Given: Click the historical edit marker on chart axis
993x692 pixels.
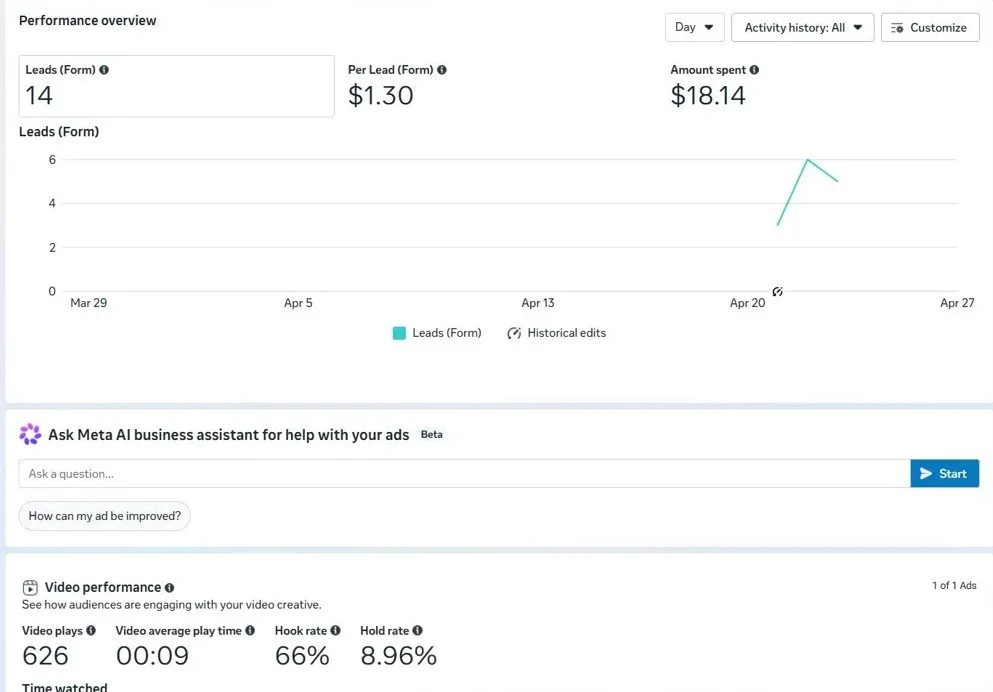Looking at the screenshot, I should (x=777, y=291).
